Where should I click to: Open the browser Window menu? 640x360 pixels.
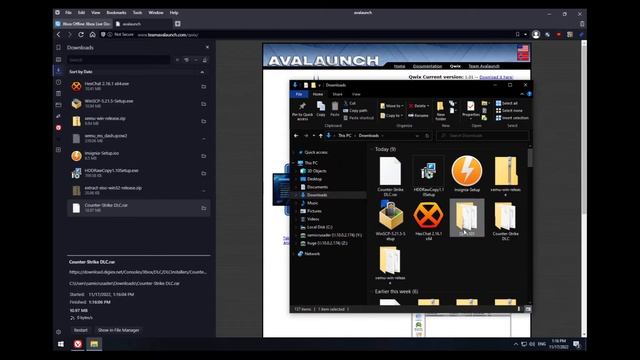click(156, 13)
